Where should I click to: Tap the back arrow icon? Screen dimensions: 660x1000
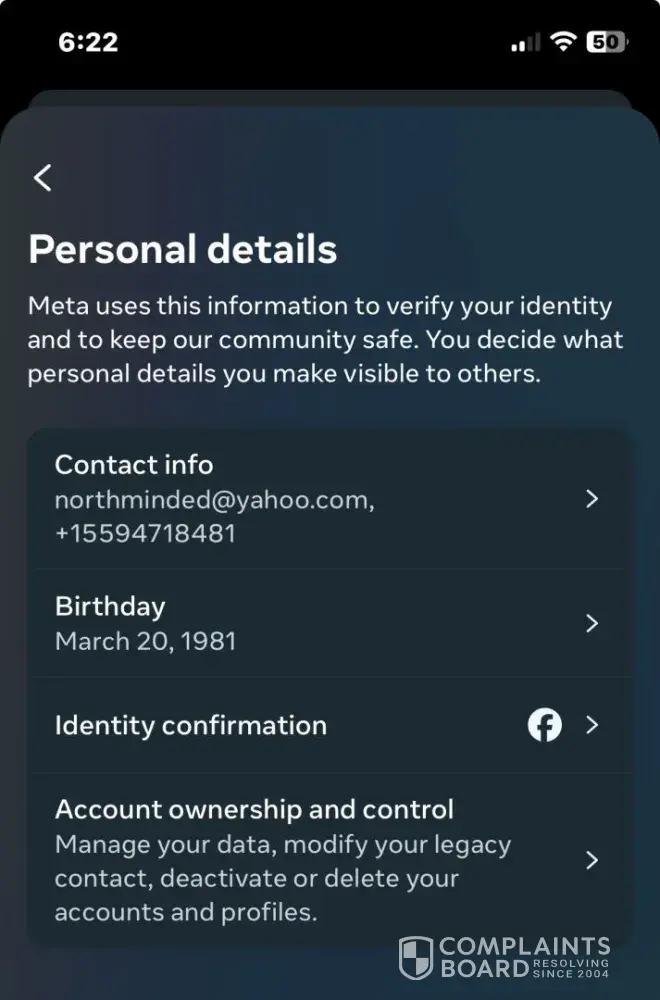tap(43, 177)
